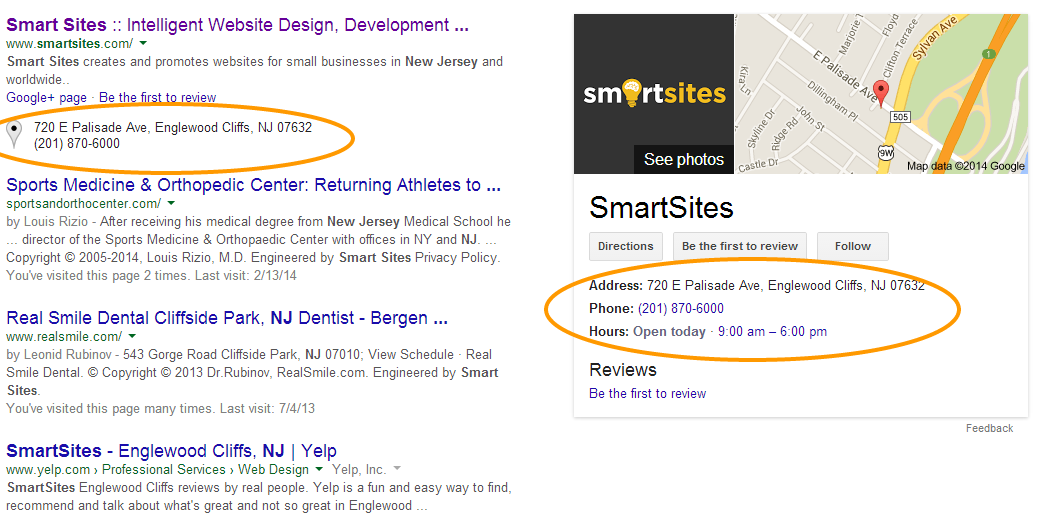The width and height of the screenshot is (1039, 514).
Task: Click the Be the first to review button
Action: tap(739, 246)
